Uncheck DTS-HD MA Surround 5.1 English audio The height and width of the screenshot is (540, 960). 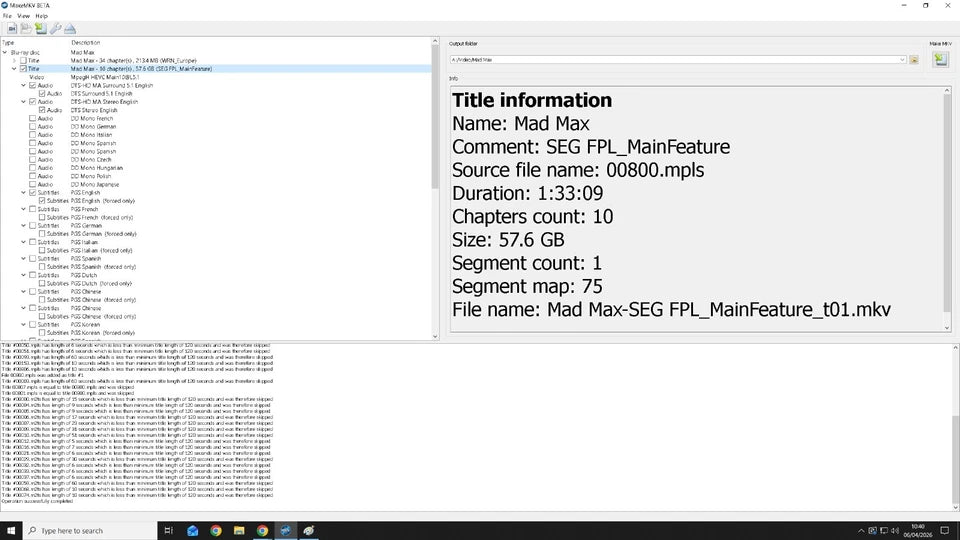pos(32,85)
